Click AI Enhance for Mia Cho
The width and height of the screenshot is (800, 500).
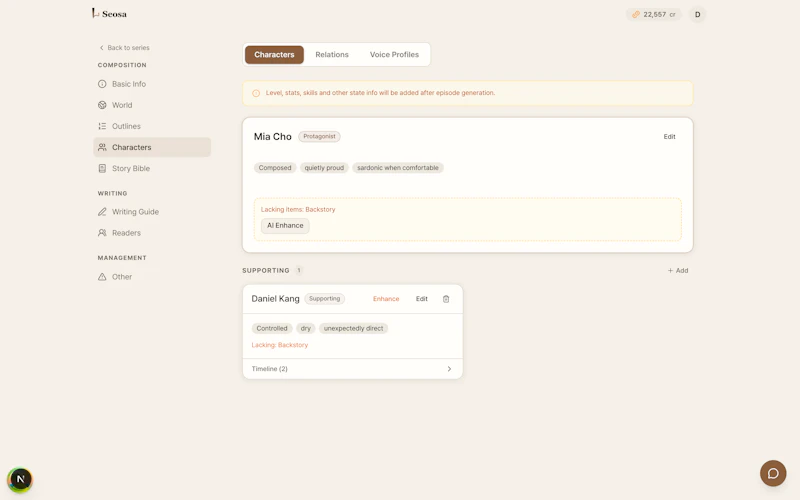click(285, 226)
